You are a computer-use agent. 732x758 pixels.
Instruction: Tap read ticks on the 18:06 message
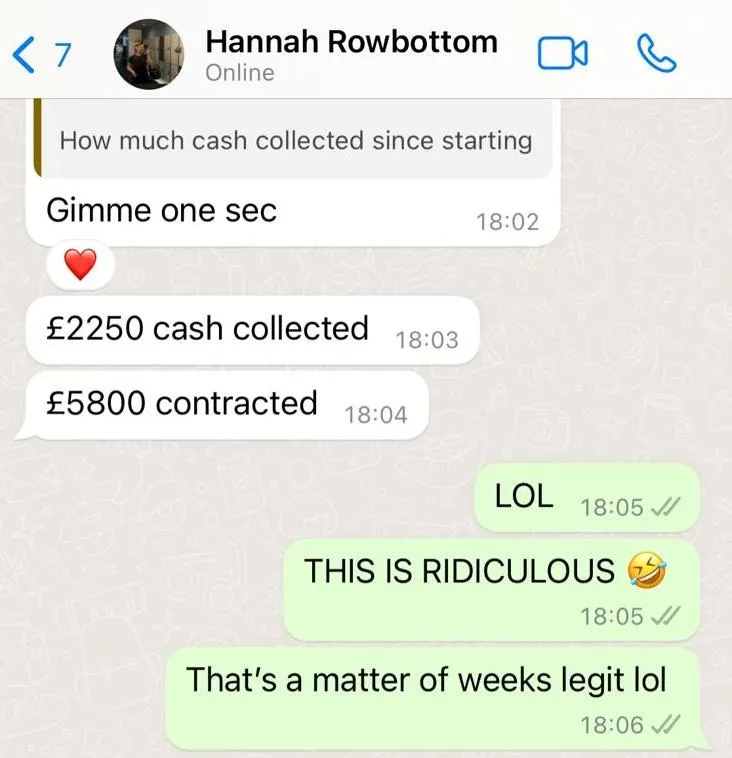tap(666, 724)
